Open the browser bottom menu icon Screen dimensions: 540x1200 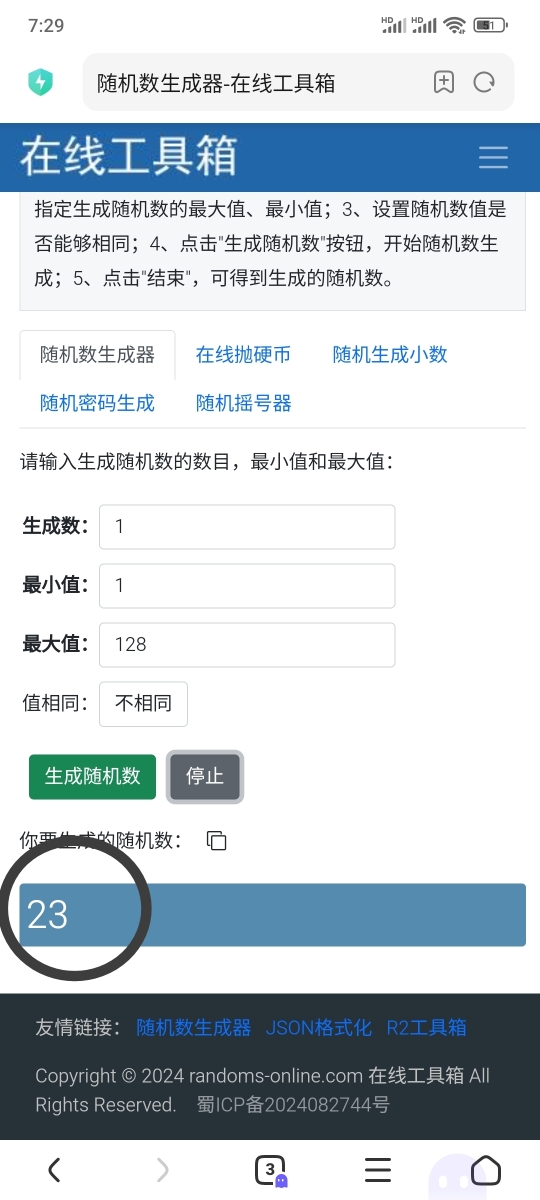pos(378,1169)
